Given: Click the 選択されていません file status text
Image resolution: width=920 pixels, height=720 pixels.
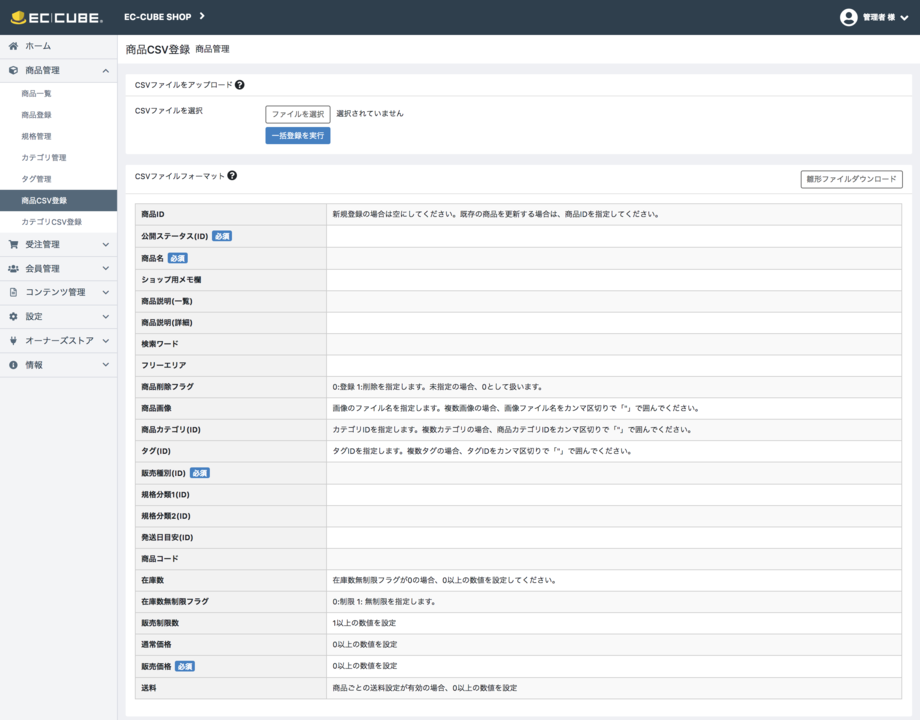Looking at the screenshot, I should 370,113.
